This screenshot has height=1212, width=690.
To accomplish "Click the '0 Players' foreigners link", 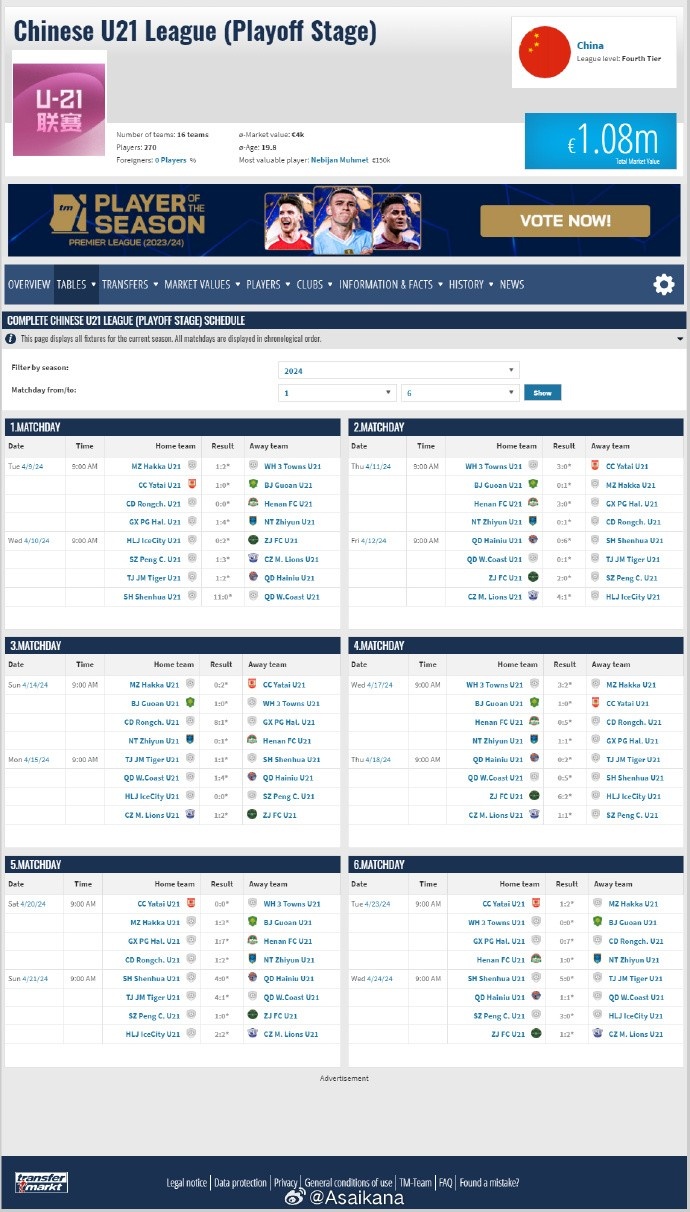I will [x=171, y=160].
